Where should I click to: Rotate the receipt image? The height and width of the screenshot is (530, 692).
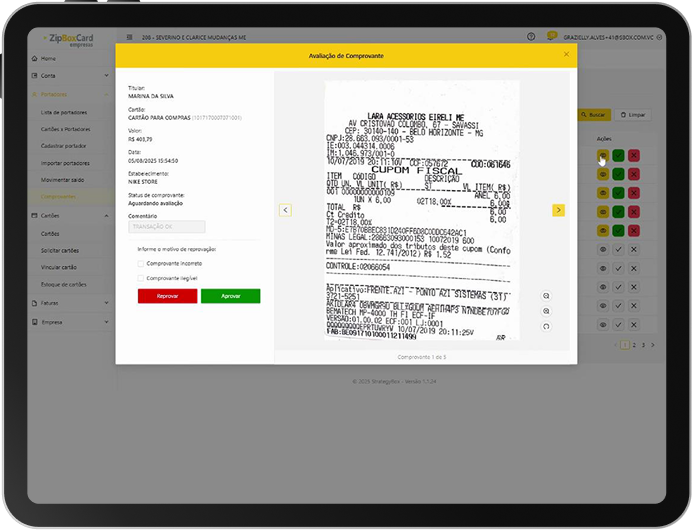546,326
